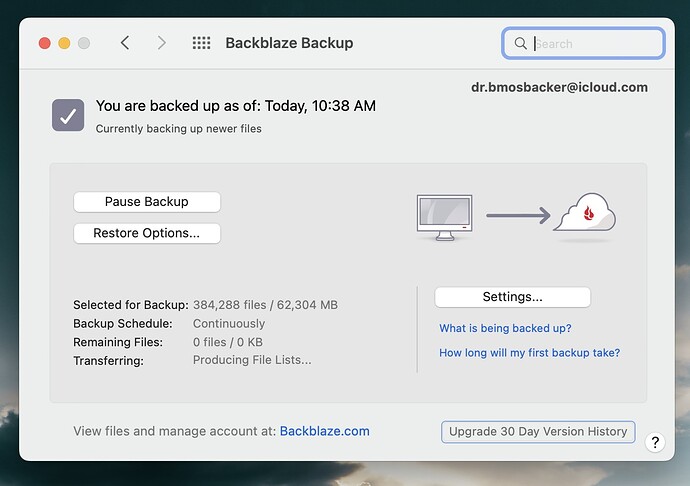The width and height of the screenshot is (690, 486).
Task: Upgrade 30 Day Version History
Action: click(x=538, y=431)
